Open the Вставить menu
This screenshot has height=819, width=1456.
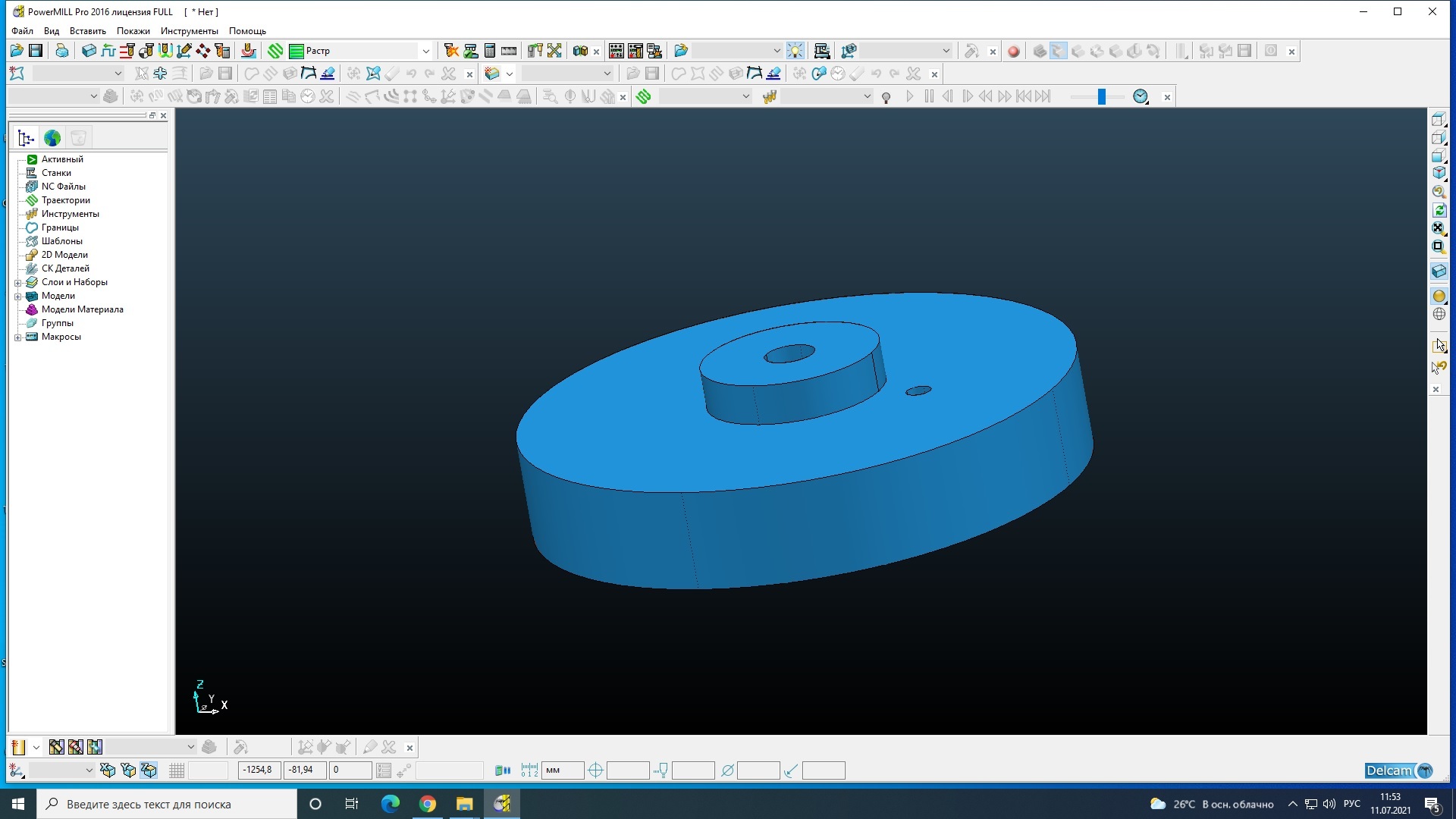tap(88, 31)
